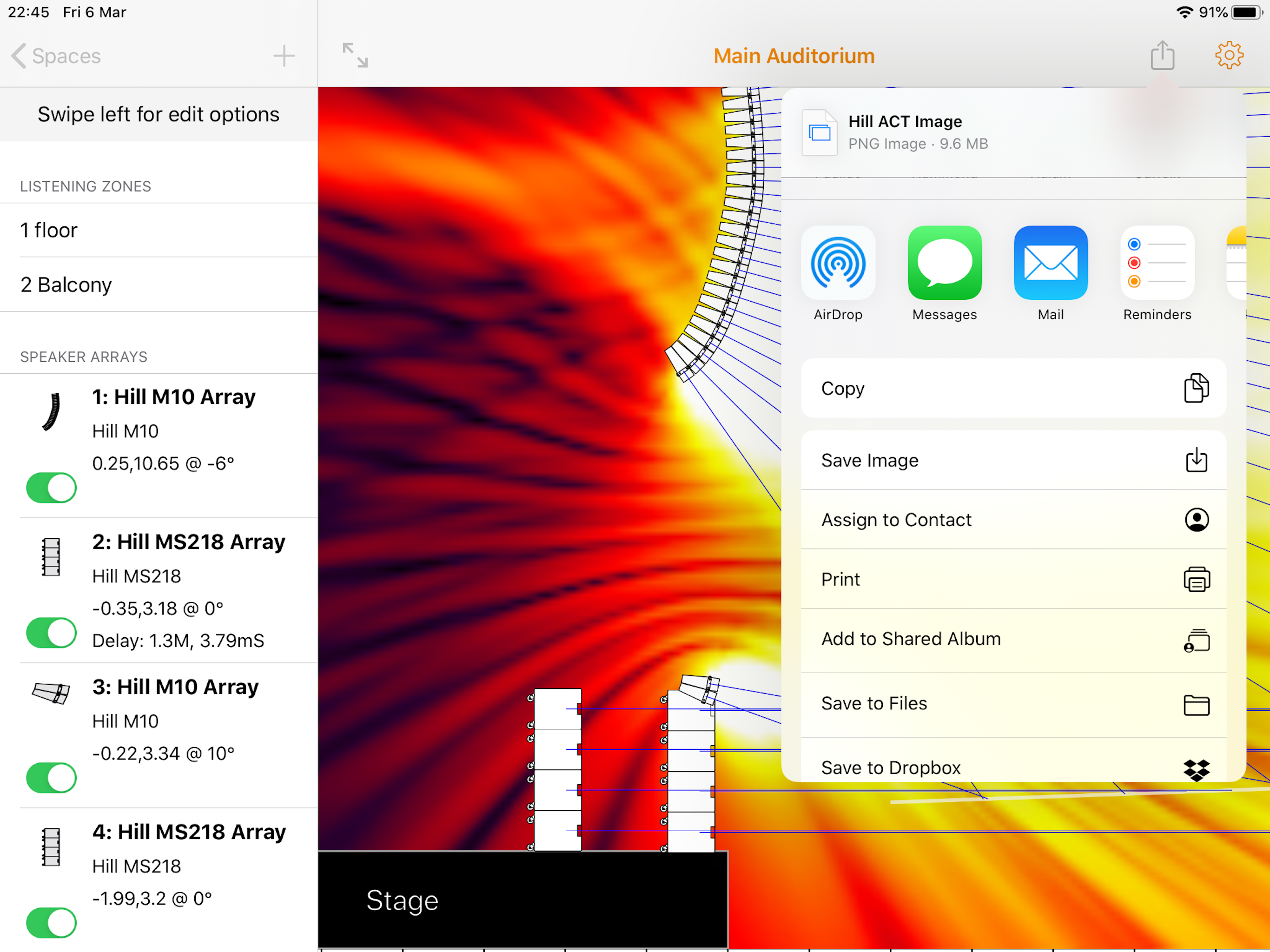The height and width of the screenshot is (952, 1270).
Task: Tap the contact person icon
Action: coord(1197,520)
